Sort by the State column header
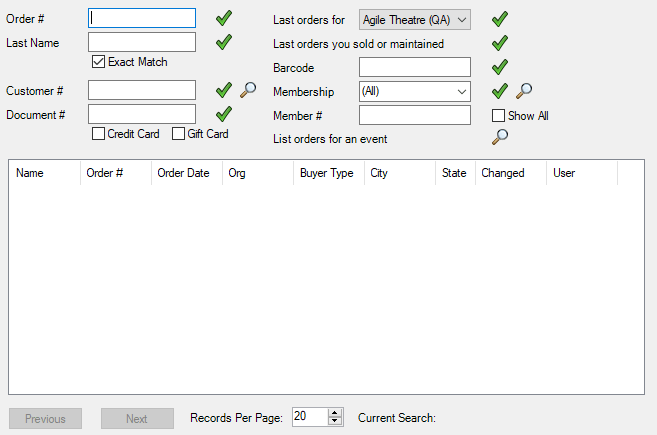Viewport: 657px width, 435px height. 455,173
